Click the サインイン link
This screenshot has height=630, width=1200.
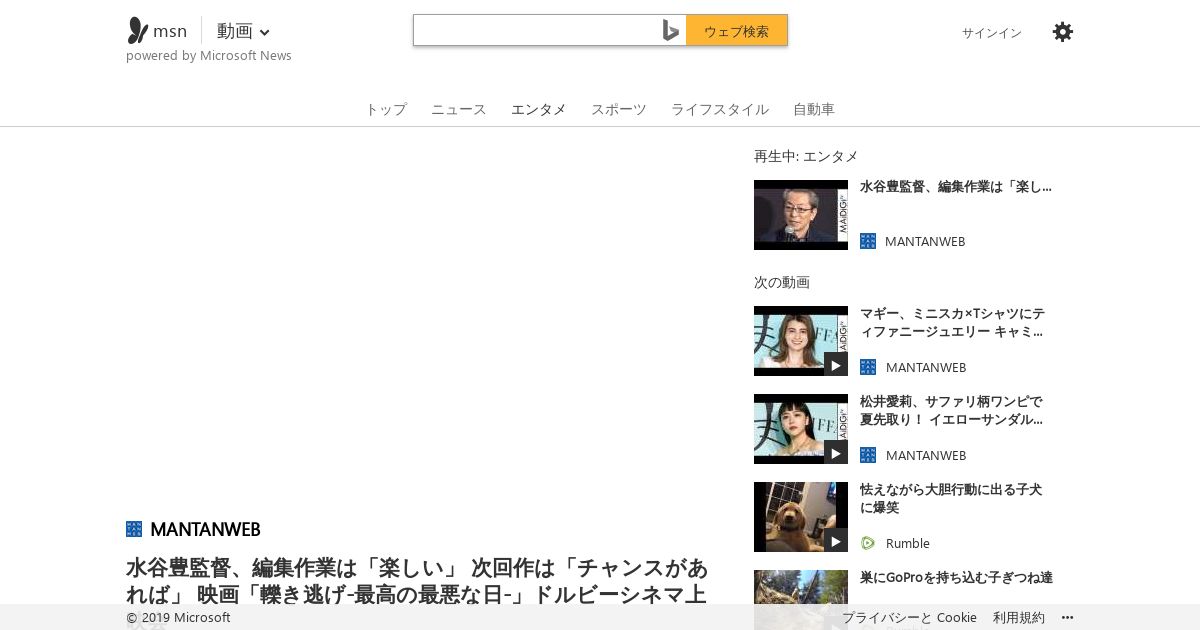click(x=992, y=33)
